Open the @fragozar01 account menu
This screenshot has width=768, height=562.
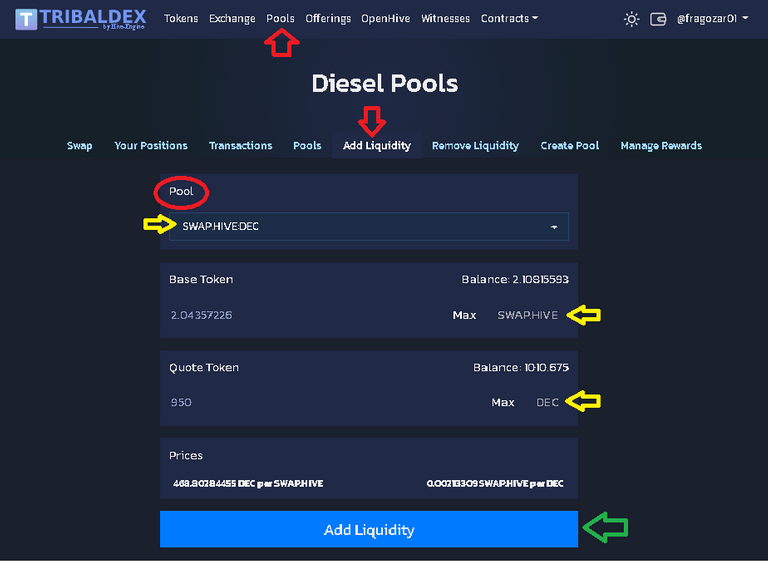coord(712,19)
